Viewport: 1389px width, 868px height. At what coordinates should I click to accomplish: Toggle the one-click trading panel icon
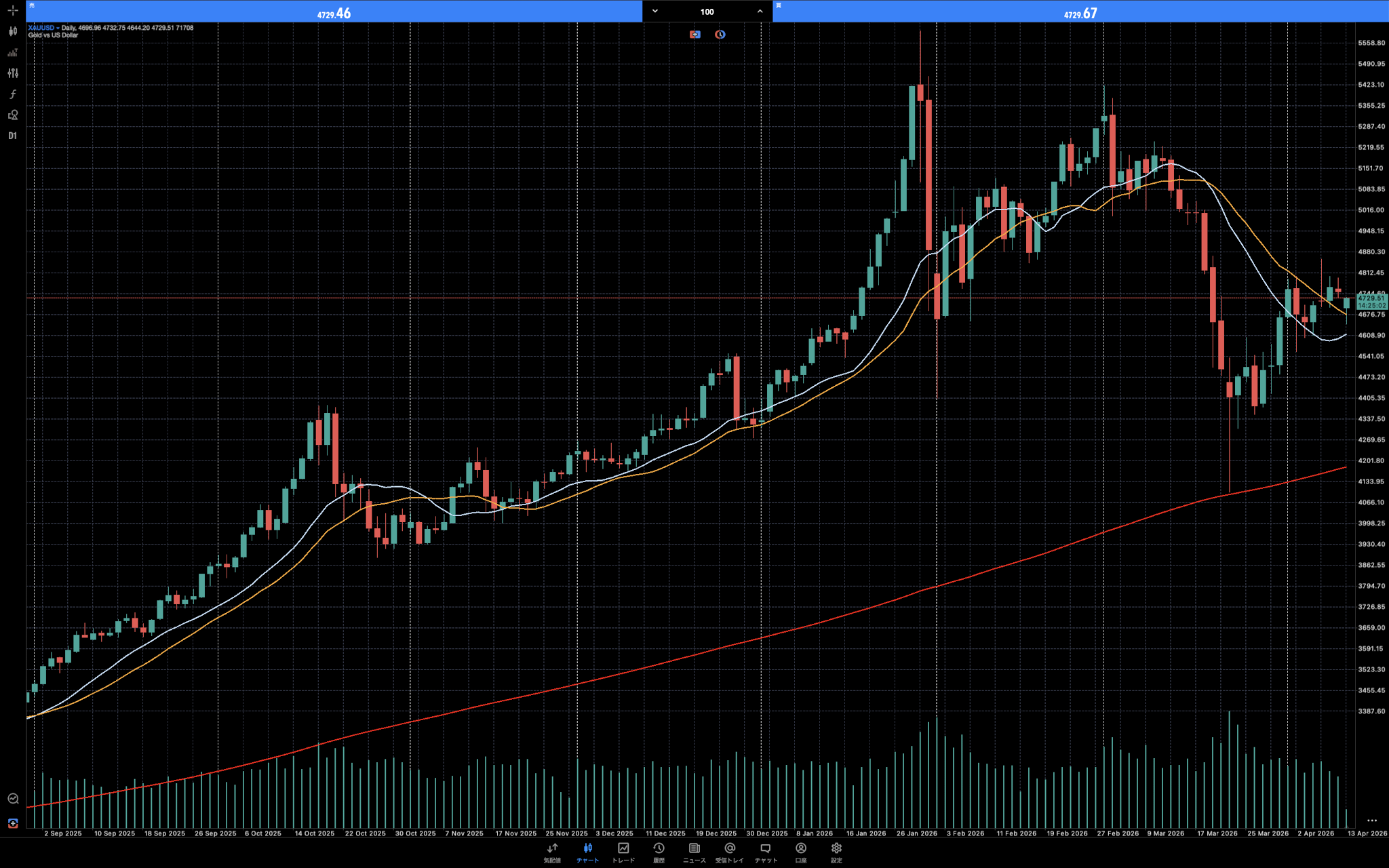[x=695, y=35]
